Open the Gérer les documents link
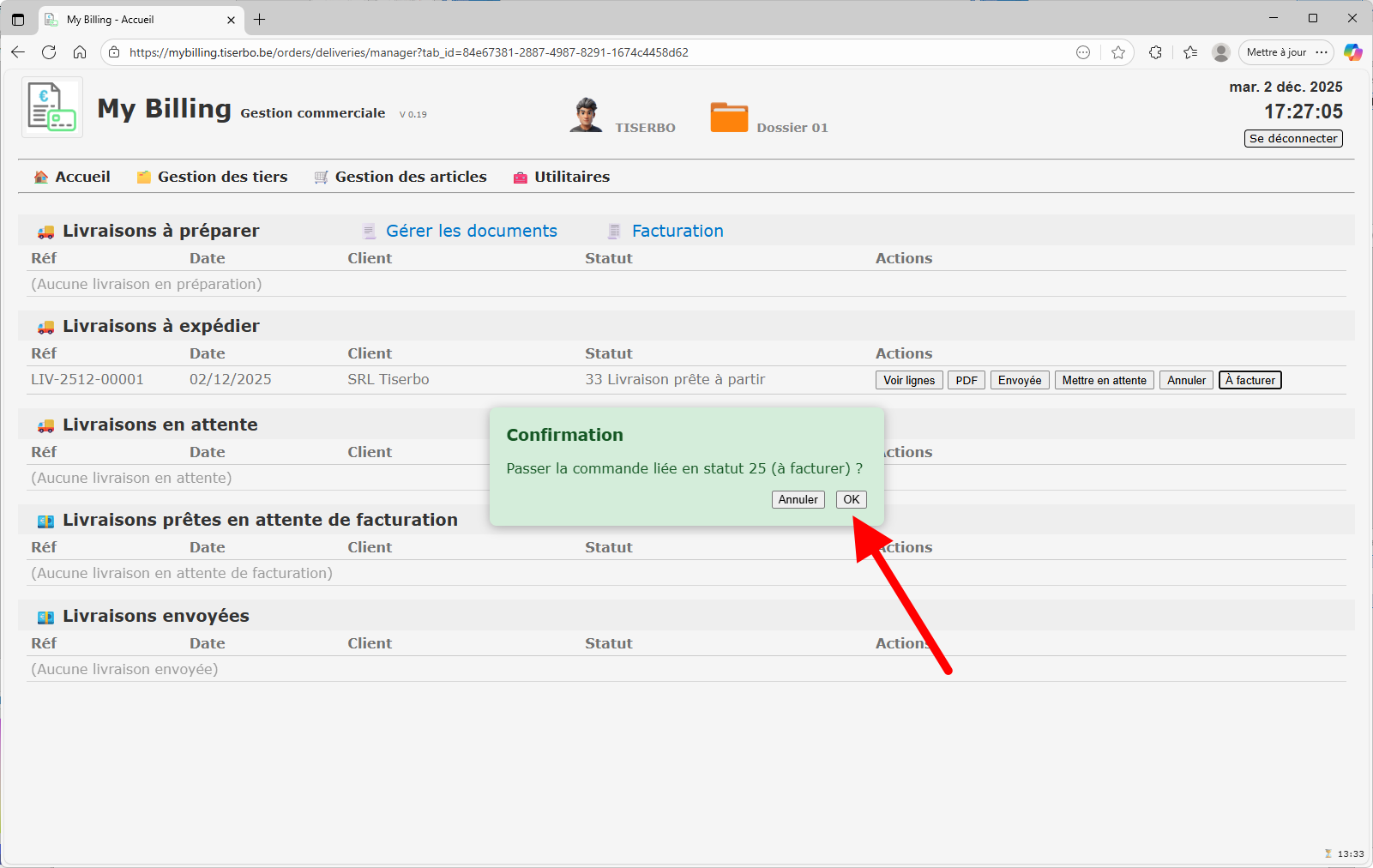 [471, 231]
